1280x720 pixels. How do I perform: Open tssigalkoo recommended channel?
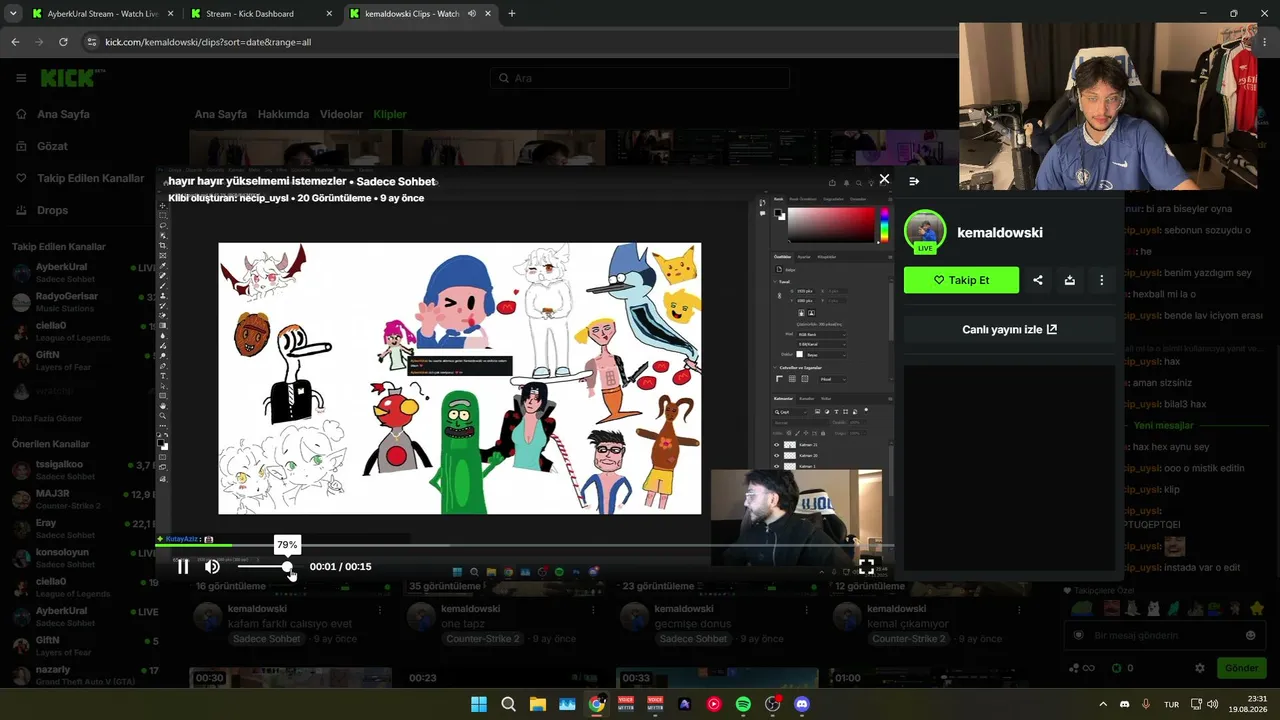pyautogui.click(x=85, y=470)
